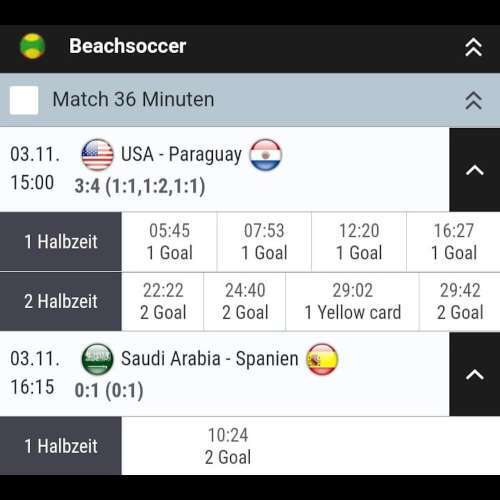Select the 22:22 2 Goal cell

(x=163, y=301)
